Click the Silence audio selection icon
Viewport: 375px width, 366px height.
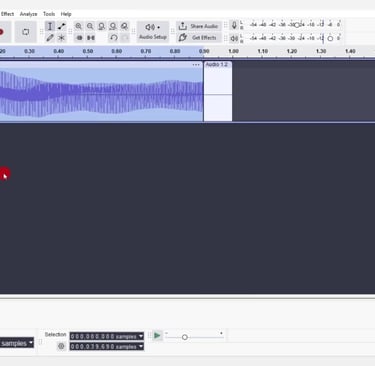pyautogui.click(x=91, y=38)
